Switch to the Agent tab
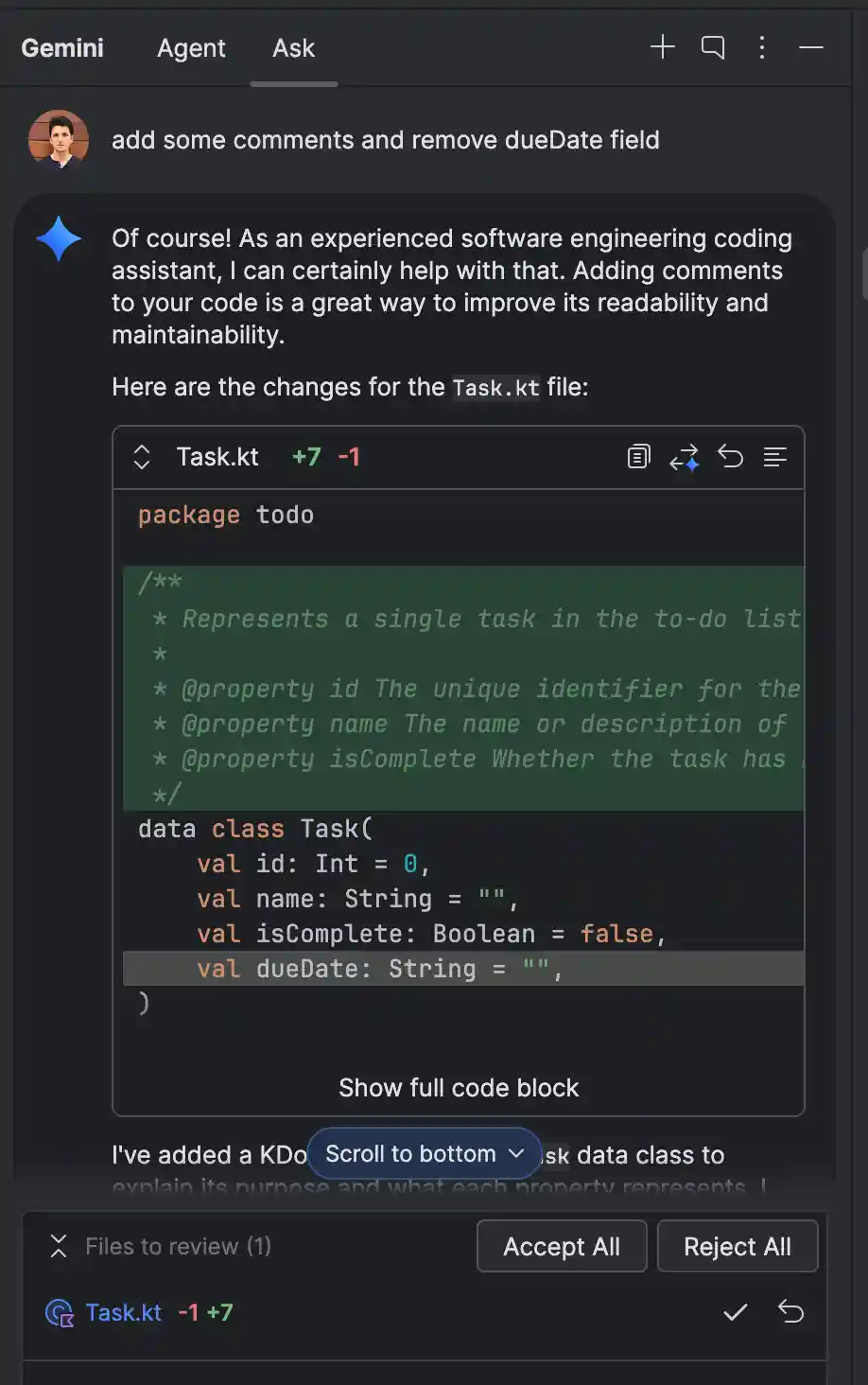The image size is (868, 1385). (x=191, y=48)
